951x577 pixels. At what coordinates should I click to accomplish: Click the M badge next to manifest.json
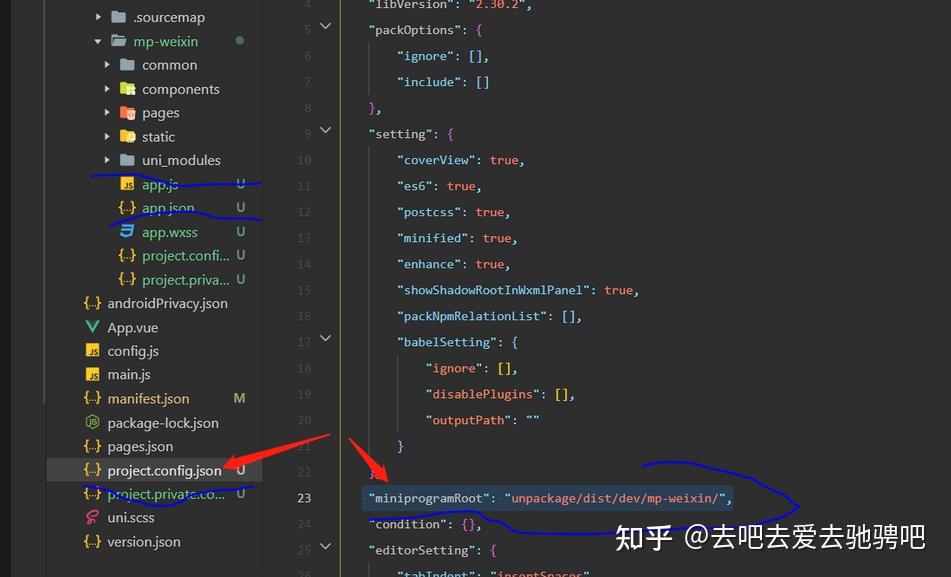click(x=238, y=398)
